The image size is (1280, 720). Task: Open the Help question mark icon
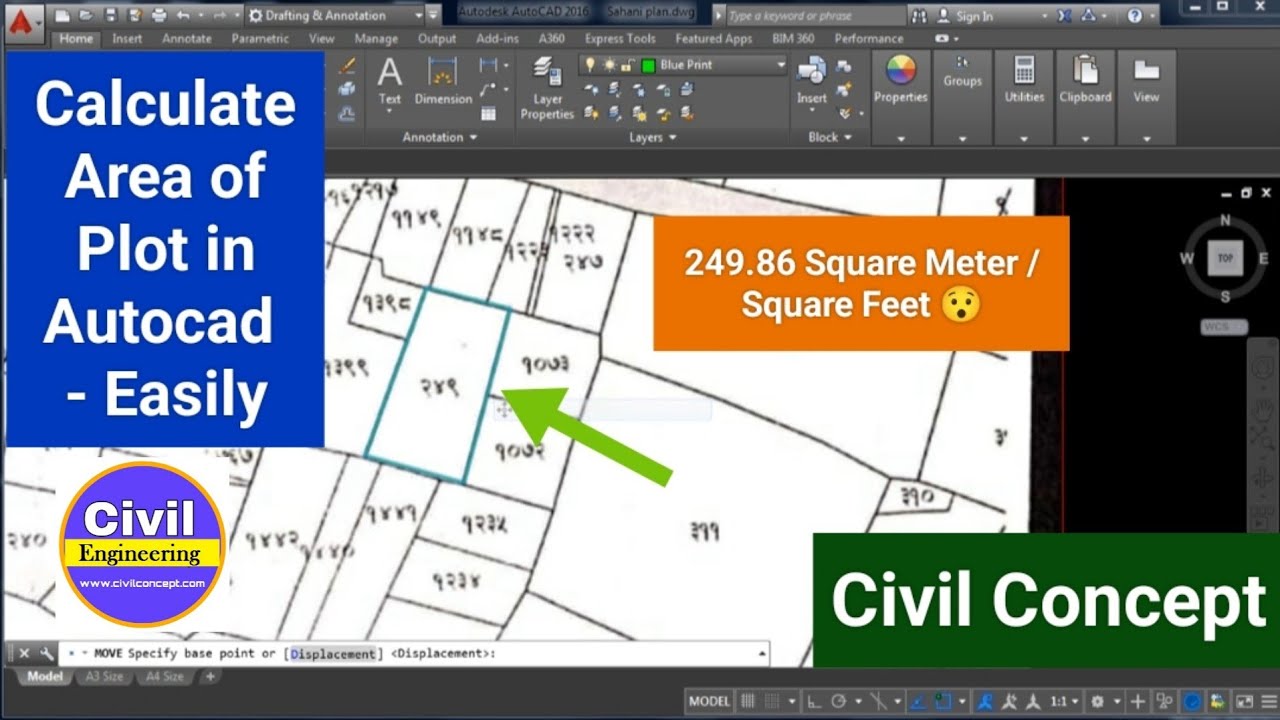[1135, 16]
